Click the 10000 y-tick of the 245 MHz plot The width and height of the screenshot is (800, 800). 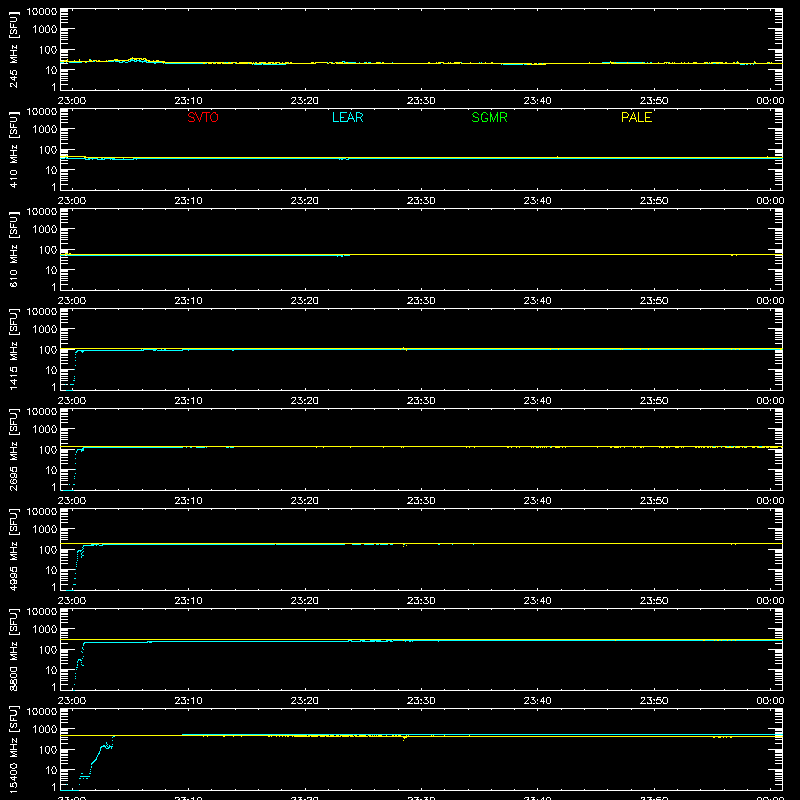tap(42, 12)
